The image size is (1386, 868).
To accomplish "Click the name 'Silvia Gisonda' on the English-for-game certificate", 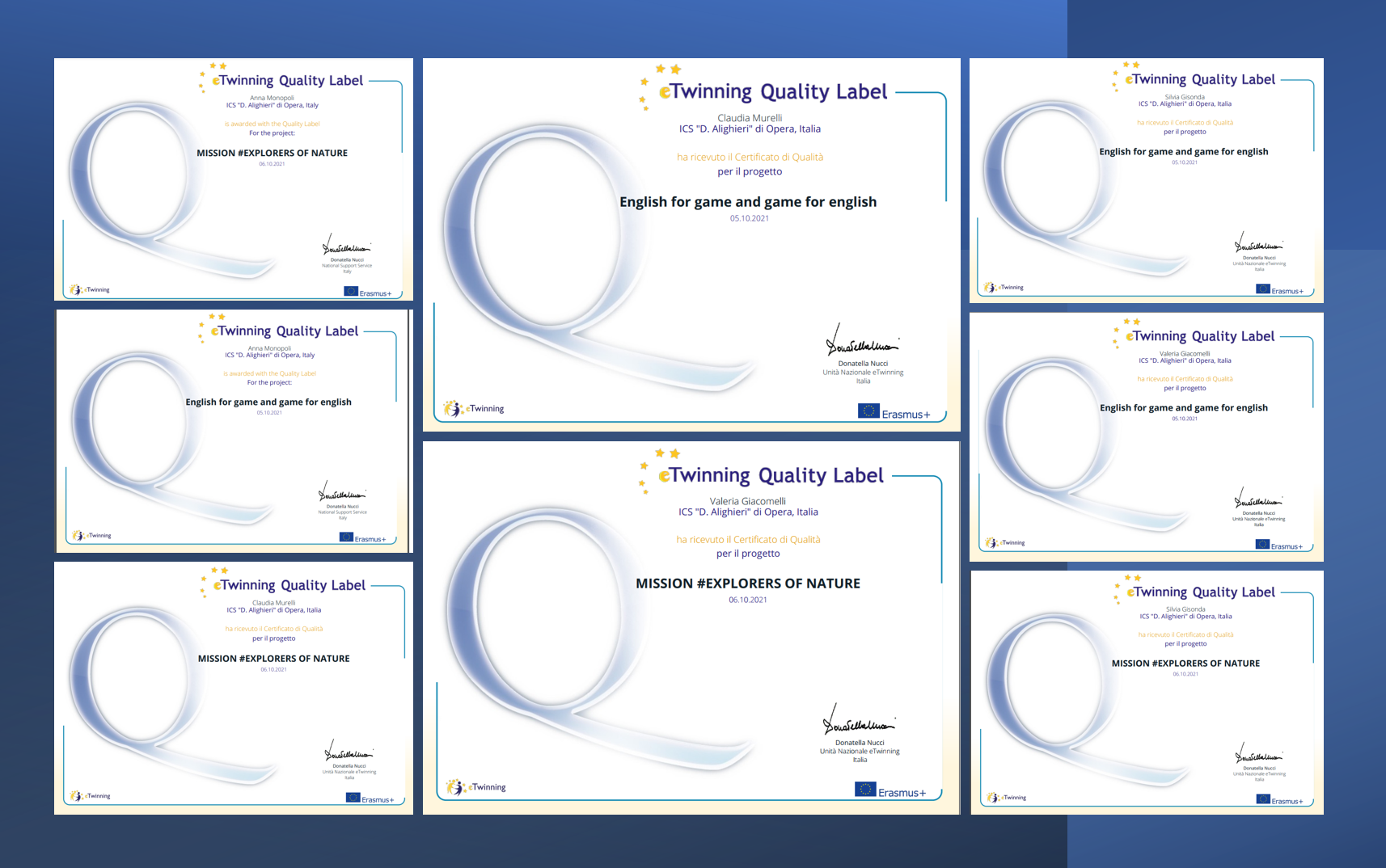I will pos(1185,97).
